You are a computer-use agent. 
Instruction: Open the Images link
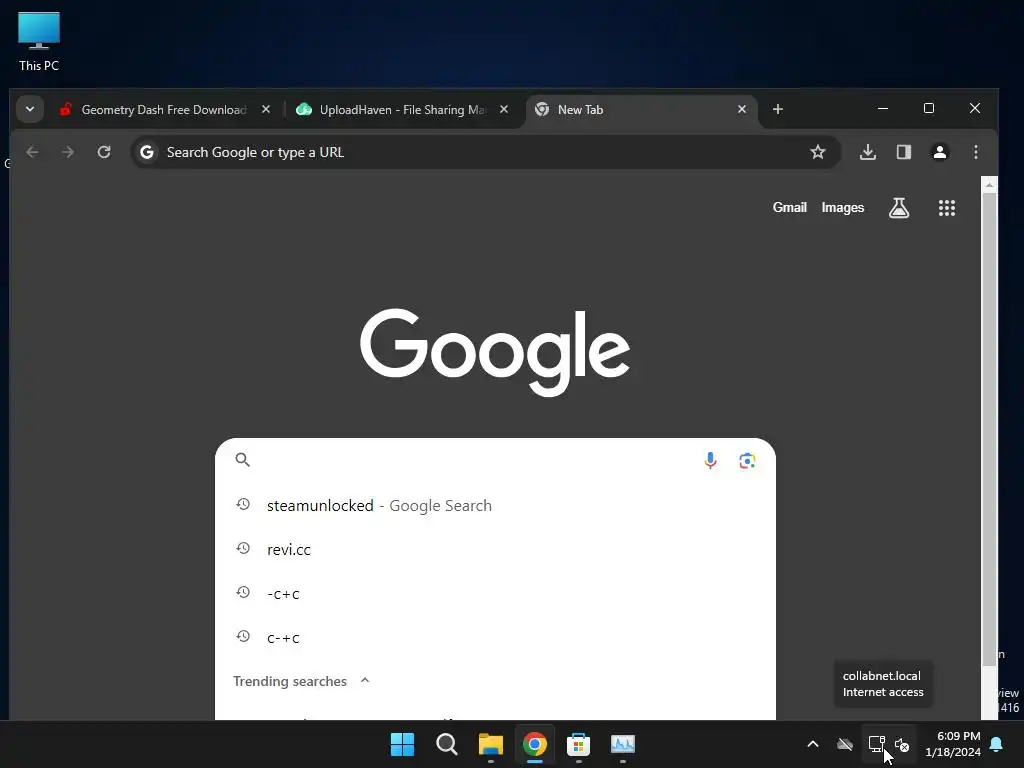842,208
